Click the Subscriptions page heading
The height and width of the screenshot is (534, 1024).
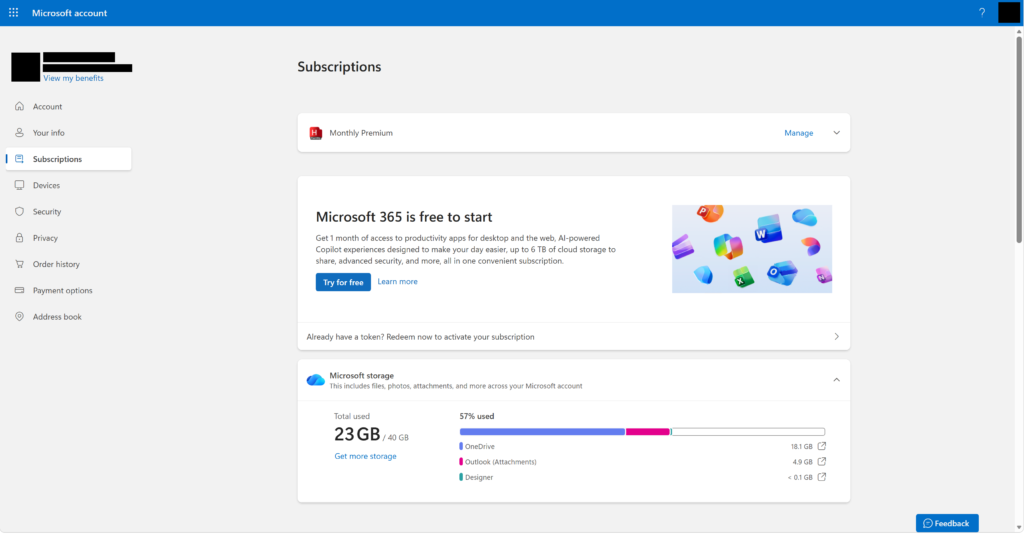pyautogui.click(x=339, y=67)
